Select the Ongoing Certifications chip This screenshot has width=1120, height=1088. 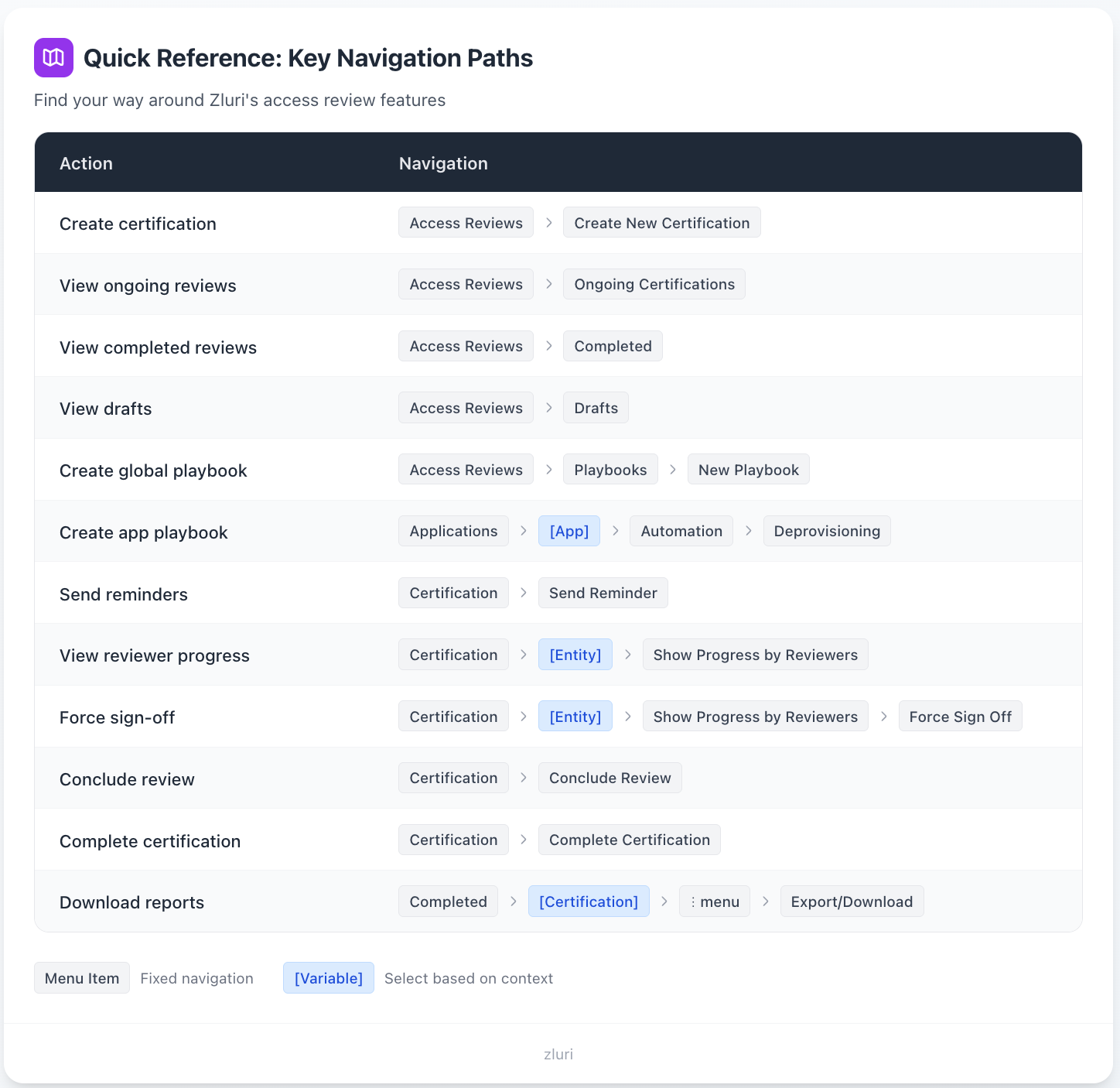(654, 284)
